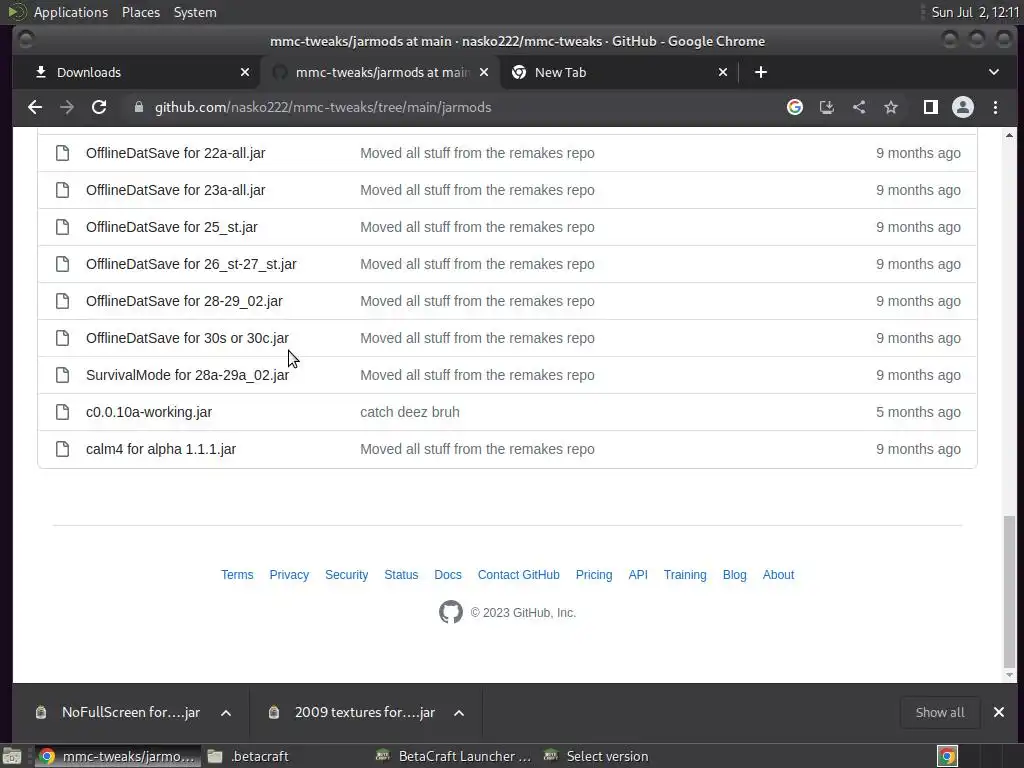Go back using the browser back arrow
This screenshot has width=1024, height=768.
[x=35, y=107]
